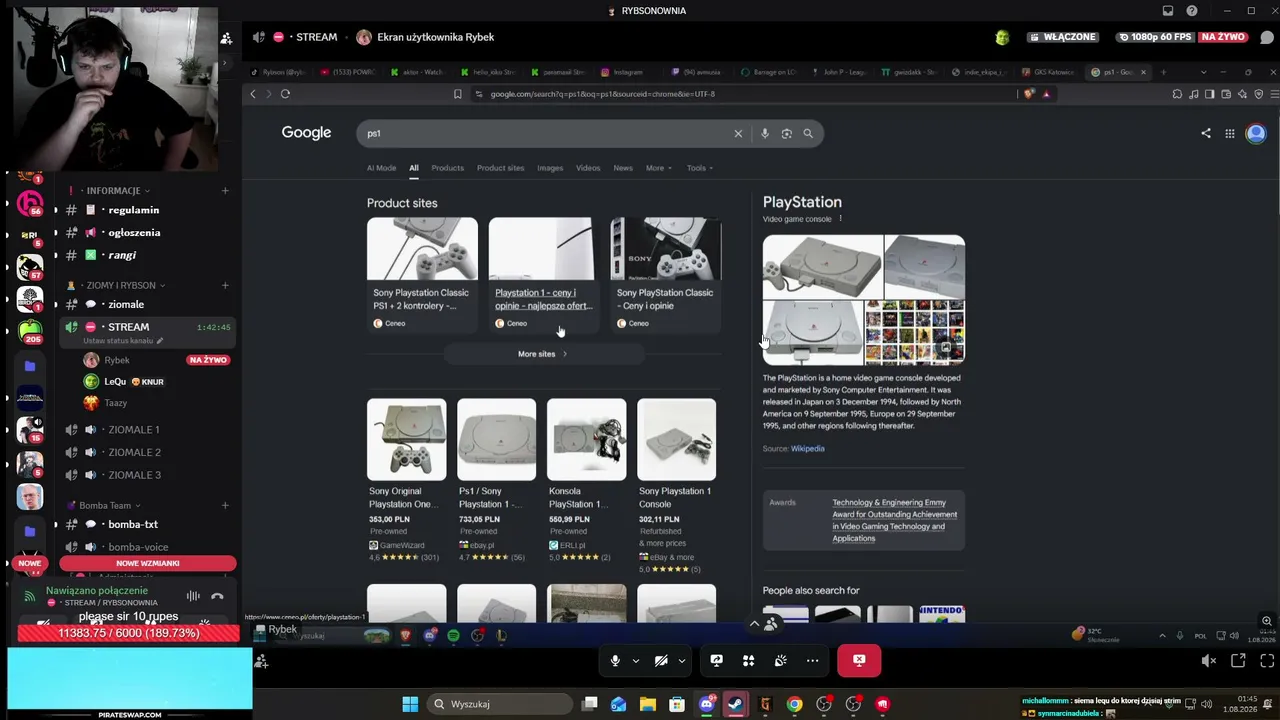Open Google Lens image search
Screen dimensions: 1280x720
coord(787,133)
